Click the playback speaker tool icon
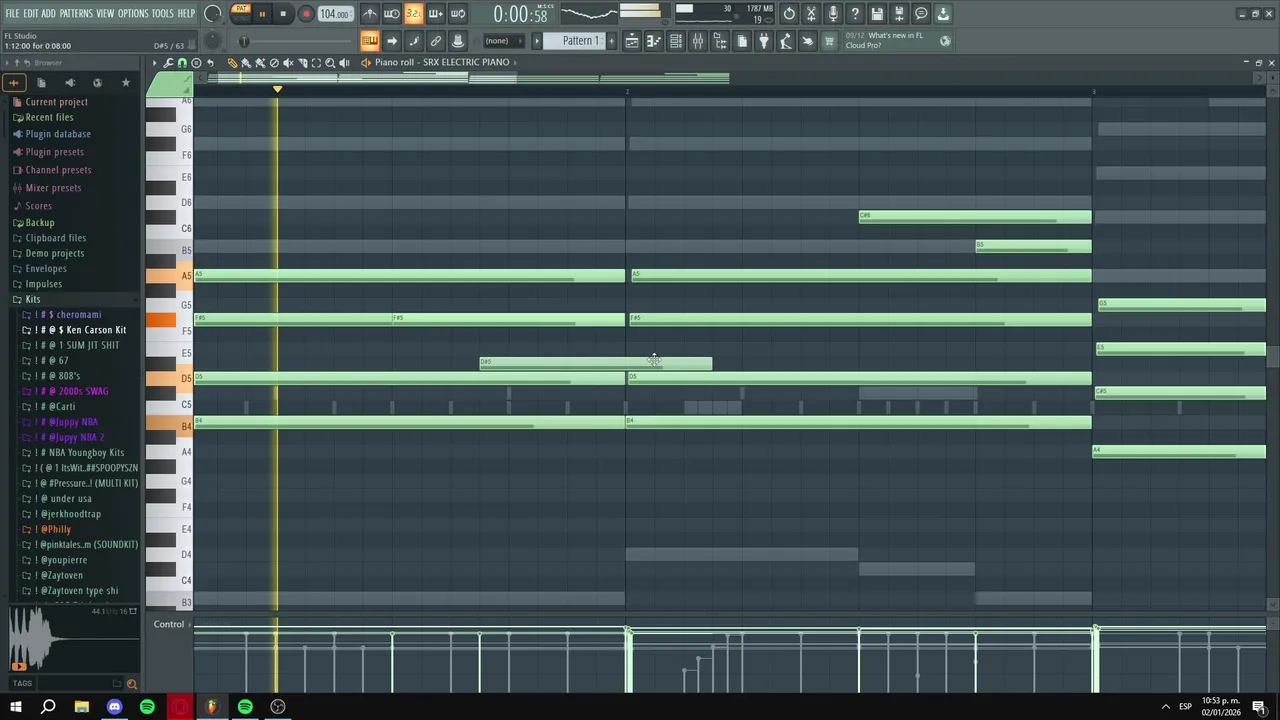 coord(344,63)
